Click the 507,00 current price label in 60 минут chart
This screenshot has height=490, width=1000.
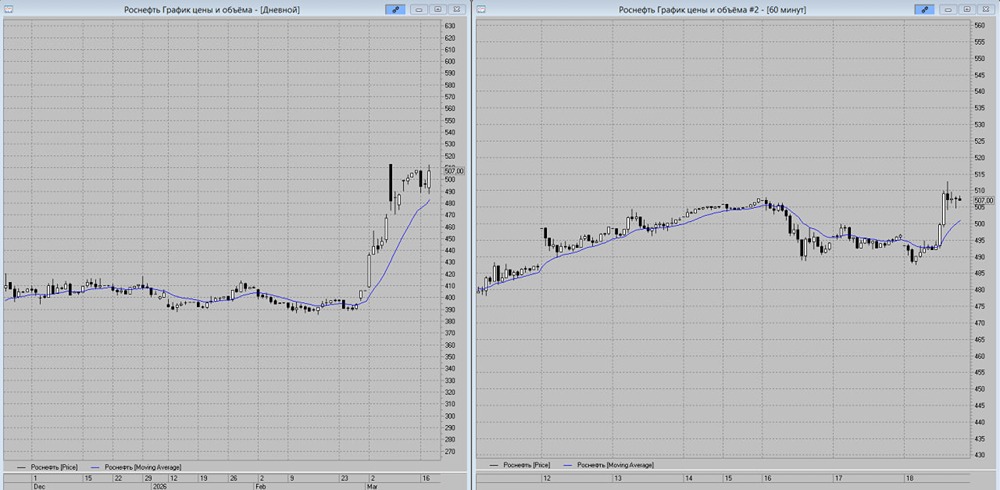pos(985,201)
